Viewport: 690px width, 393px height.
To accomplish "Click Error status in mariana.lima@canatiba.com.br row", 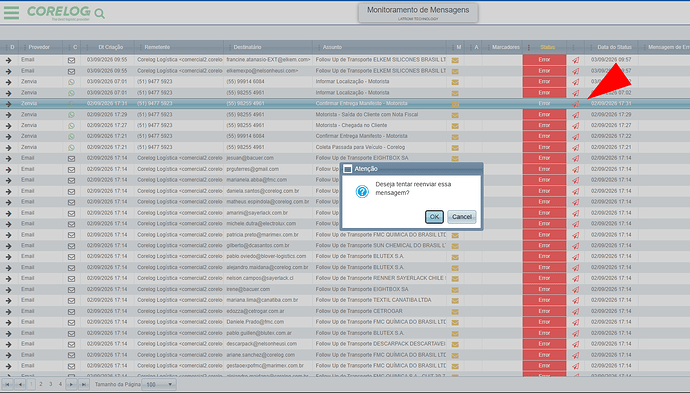I will click(544, 300).
